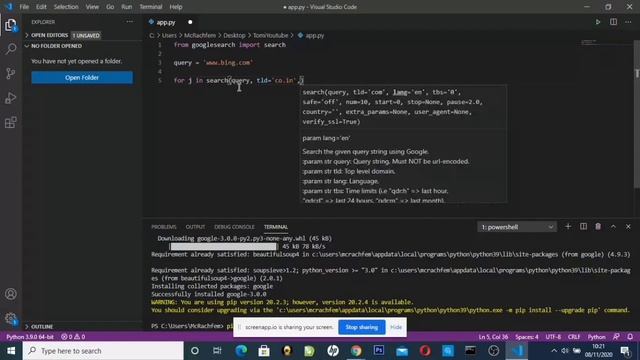Viewport: 640px width, 360px height.
Task: Click Hide link in screen share bar
Action: pyautogui.click(x=396, y=327)
